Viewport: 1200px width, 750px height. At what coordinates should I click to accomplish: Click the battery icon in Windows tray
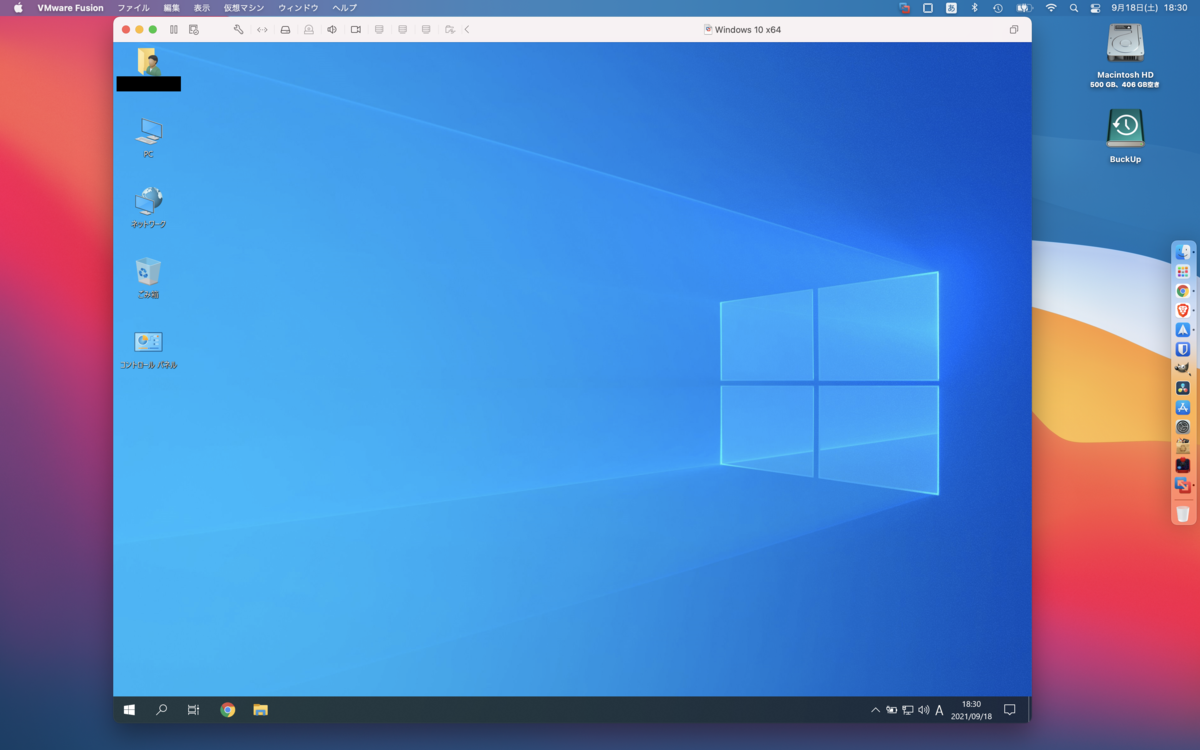[891, 710]
